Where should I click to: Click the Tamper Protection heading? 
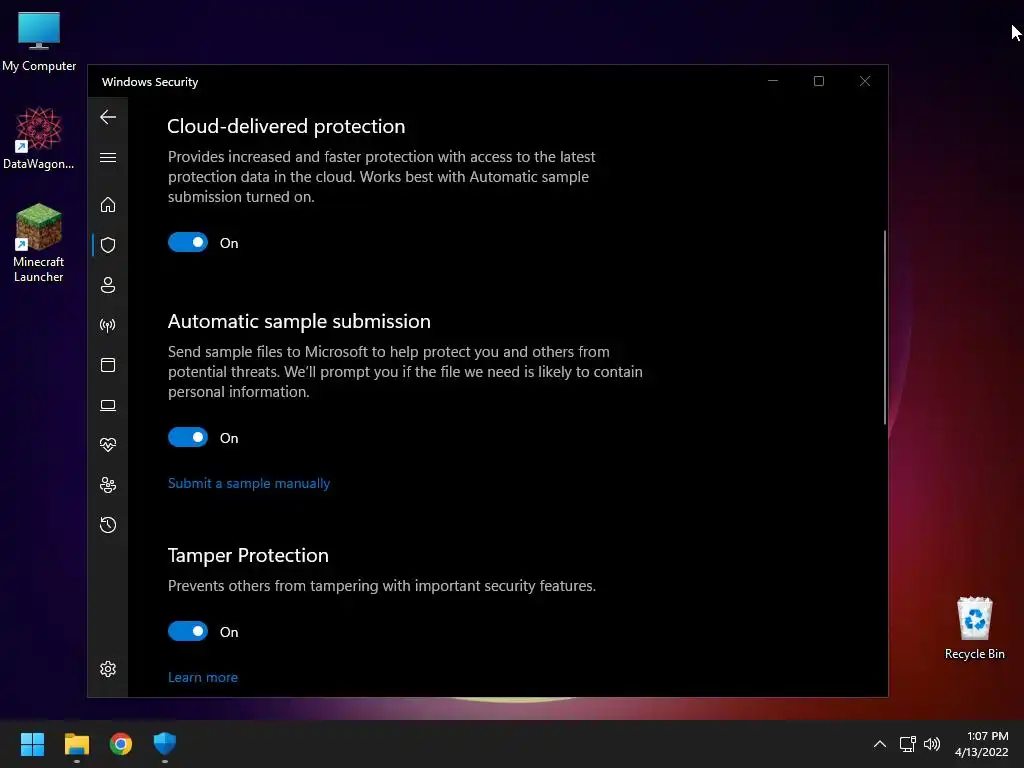coord(248,555)
